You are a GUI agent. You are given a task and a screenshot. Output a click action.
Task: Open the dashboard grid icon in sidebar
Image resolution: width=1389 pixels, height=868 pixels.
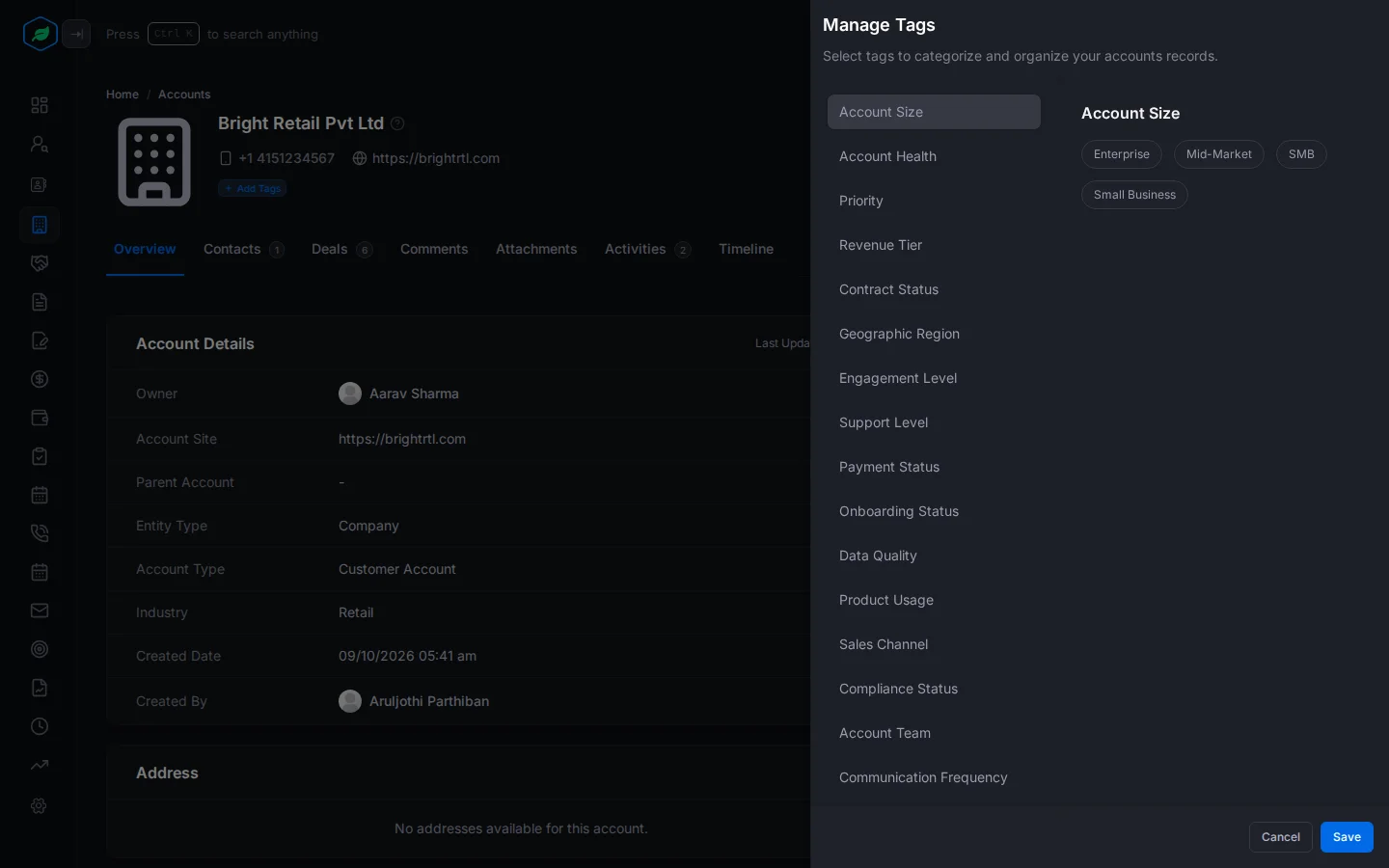point(40,105)
